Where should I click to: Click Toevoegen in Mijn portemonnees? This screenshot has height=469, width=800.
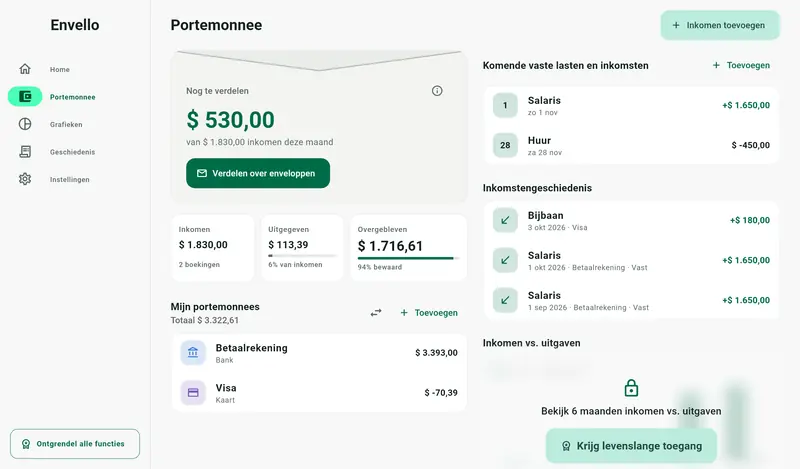429,313
